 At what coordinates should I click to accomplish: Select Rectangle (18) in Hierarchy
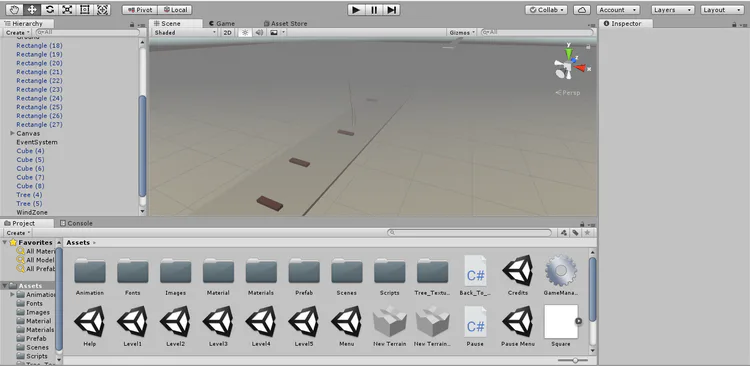[39, 45]
